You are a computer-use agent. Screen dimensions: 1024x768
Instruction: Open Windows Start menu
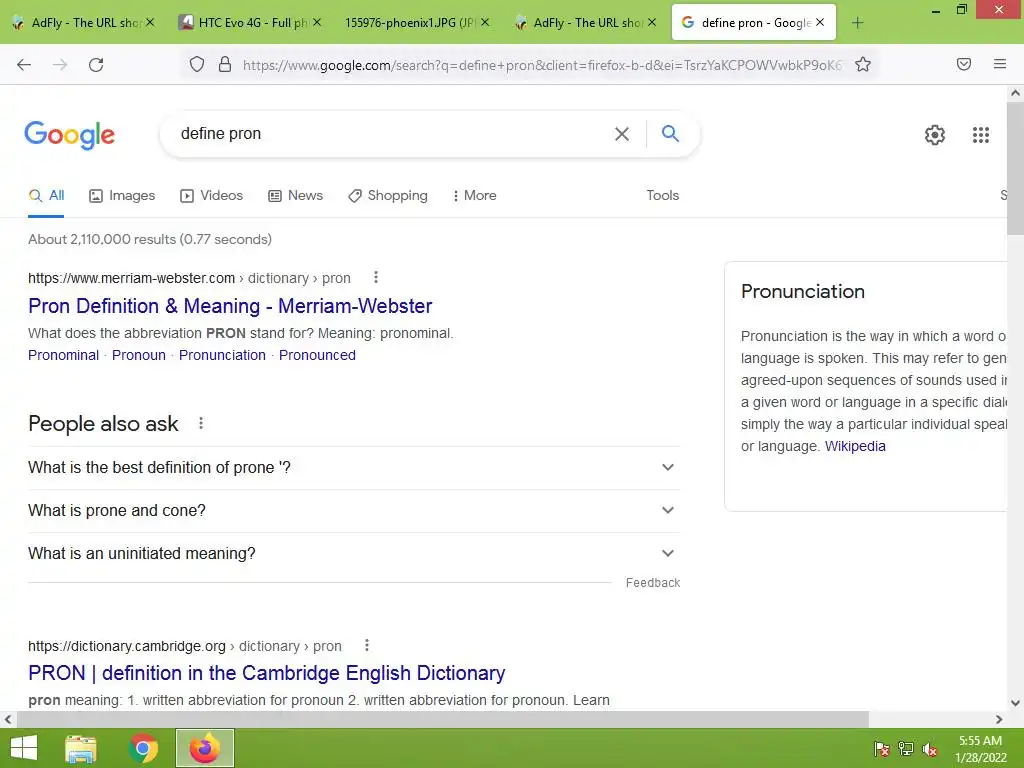click(24, 748)
